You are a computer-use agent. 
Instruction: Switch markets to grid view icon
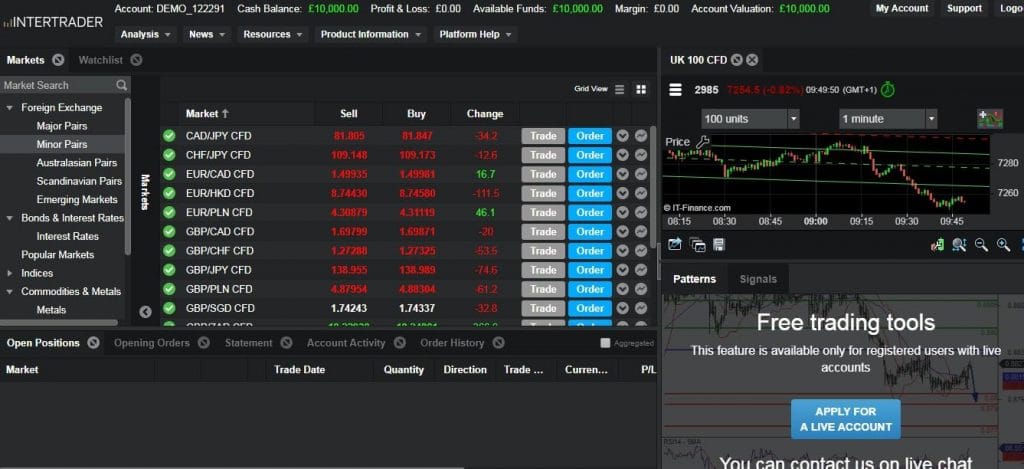pos(641,89)
